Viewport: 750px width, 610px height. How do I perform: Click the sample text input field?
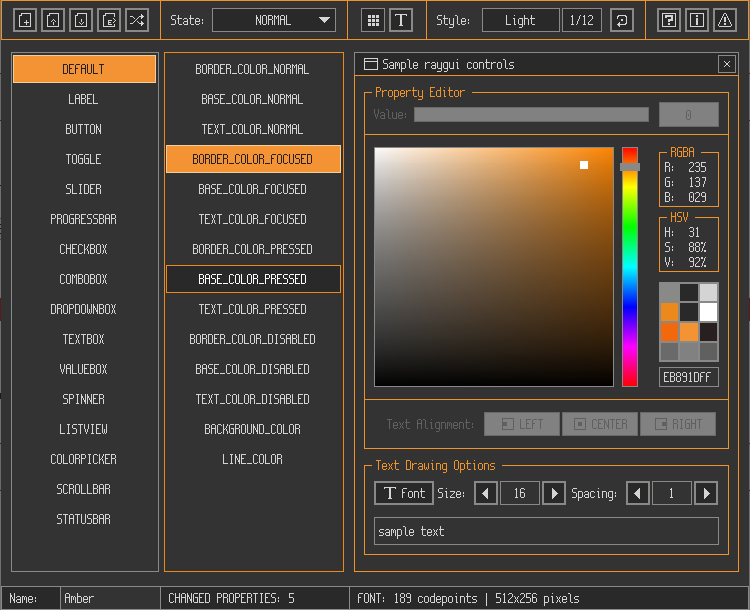546,531
